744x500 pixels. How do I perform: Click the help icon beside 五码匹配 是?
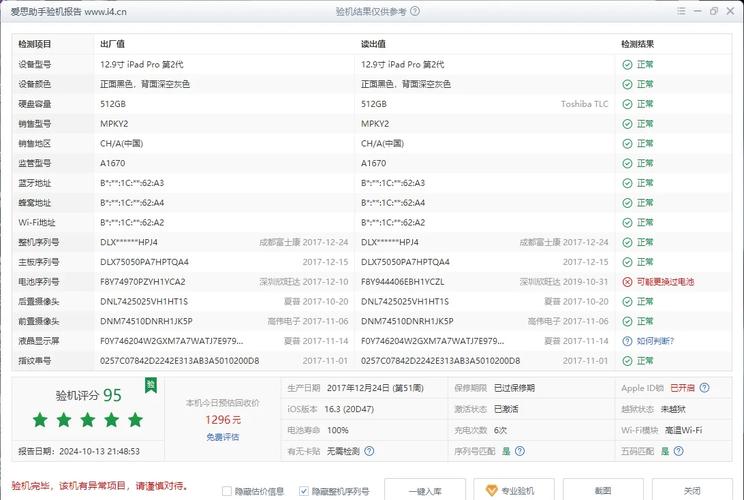point(679,451)
